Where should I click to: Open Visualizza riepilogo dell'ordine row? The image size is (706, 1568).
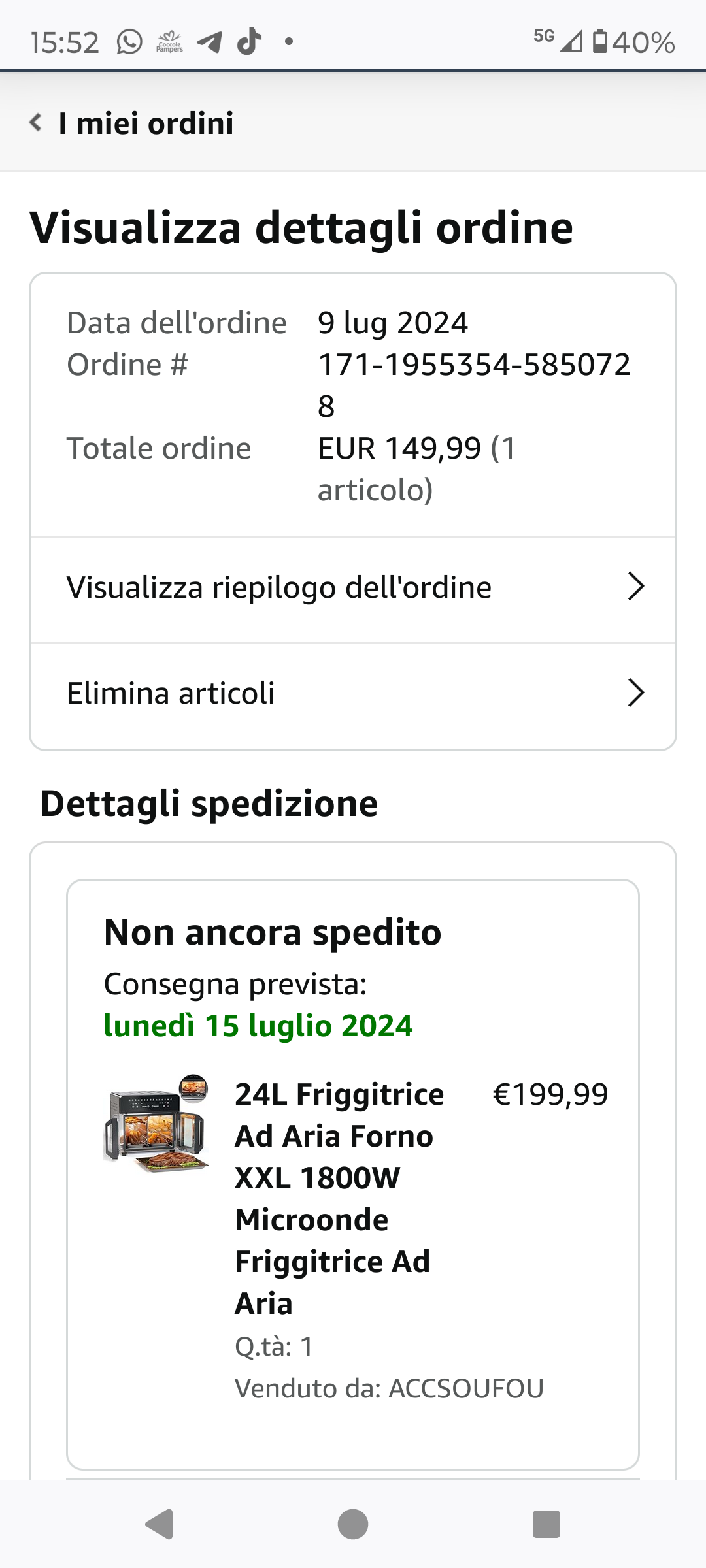tap(278, 587)
